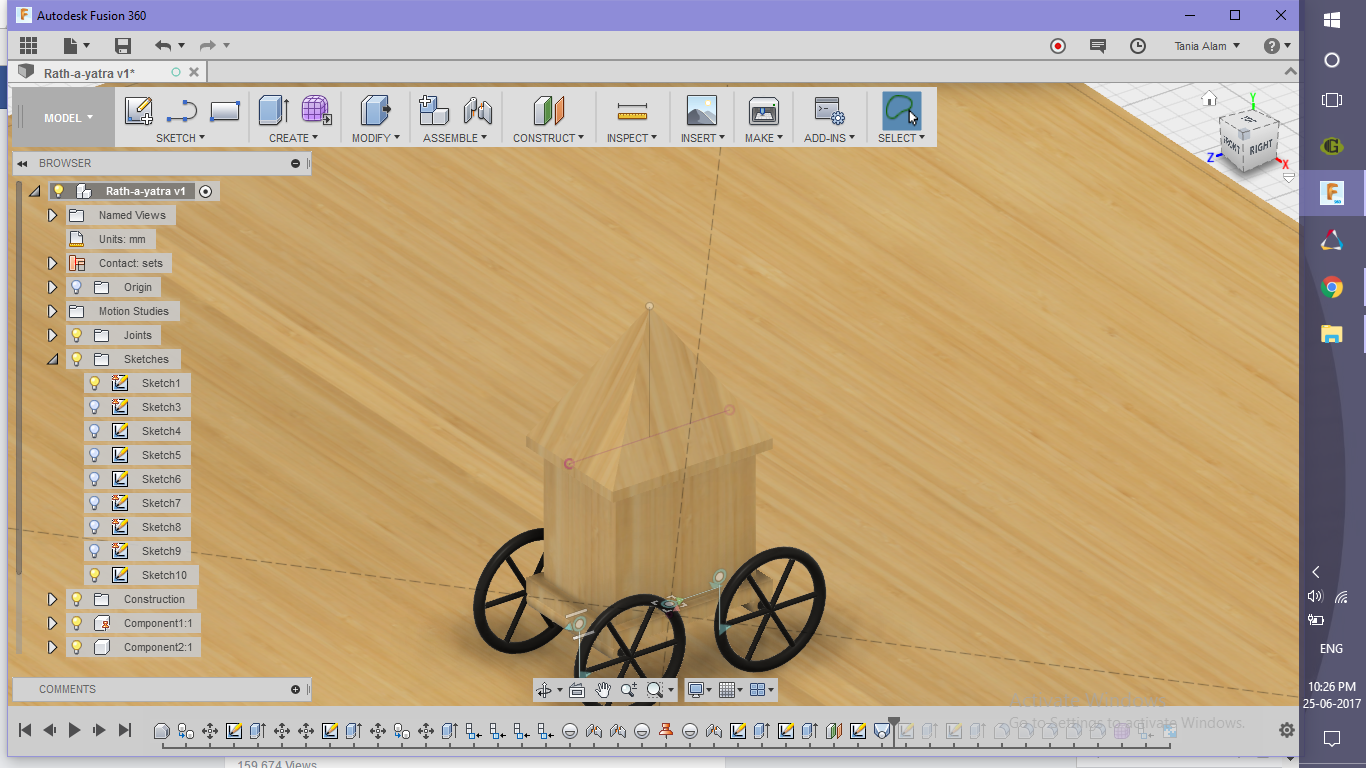Select the 3D Print make icon

[763, 110]
